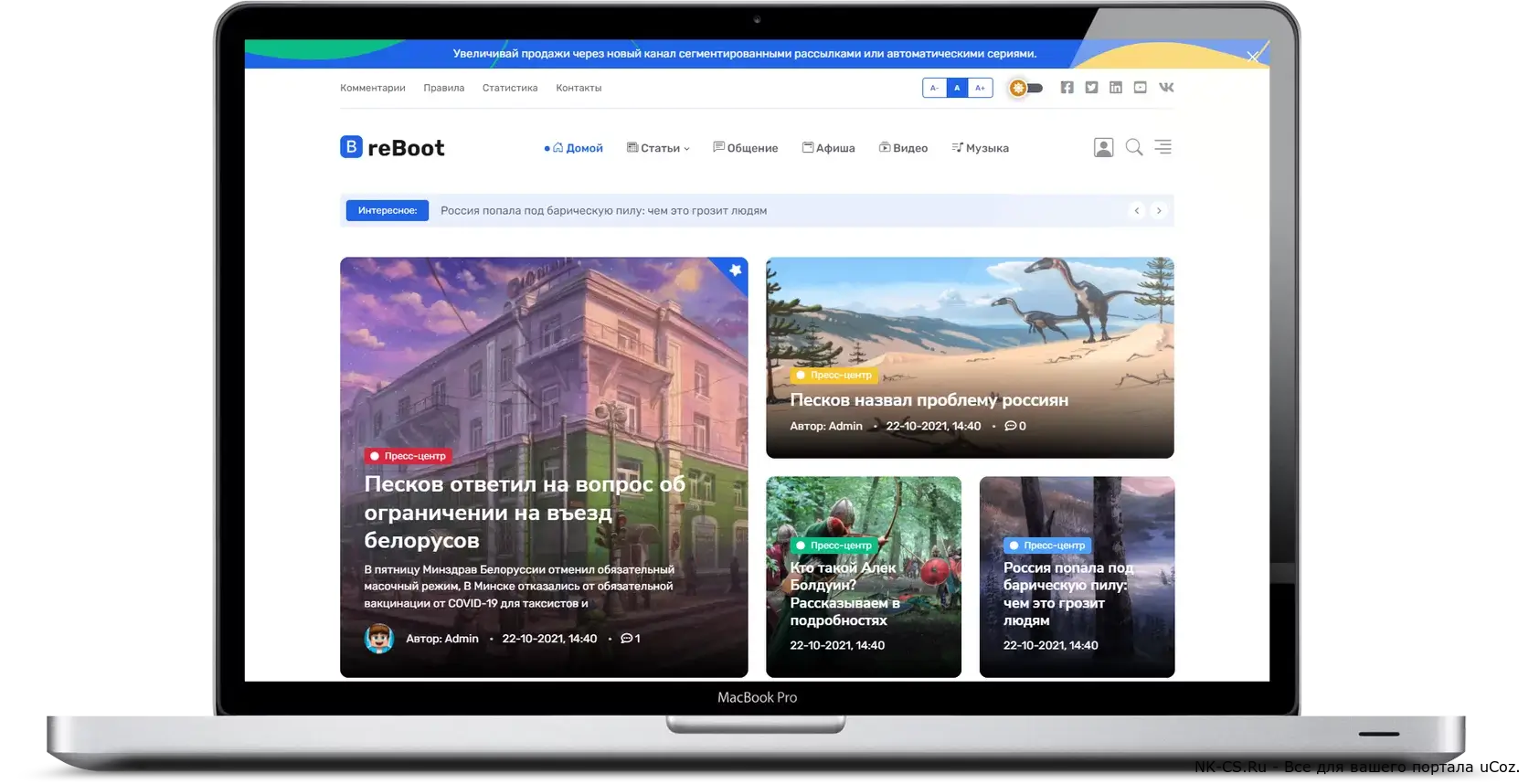The image size is (1529, 784).
Task: Open card Россия попала под барическую пилу
Action: point(1067,594)
